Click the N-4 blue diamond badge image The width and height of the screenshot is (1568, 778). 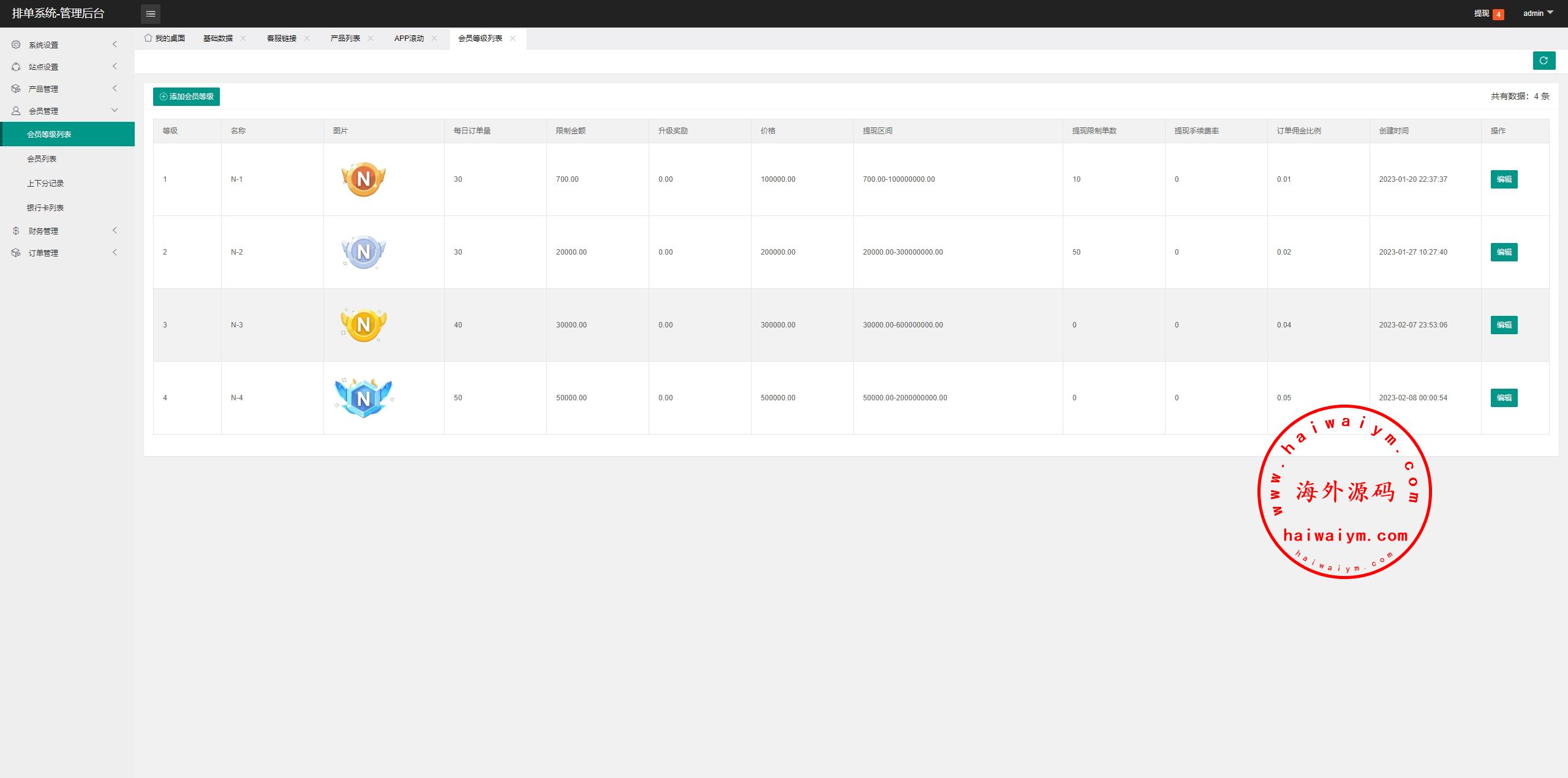(363, 398)
